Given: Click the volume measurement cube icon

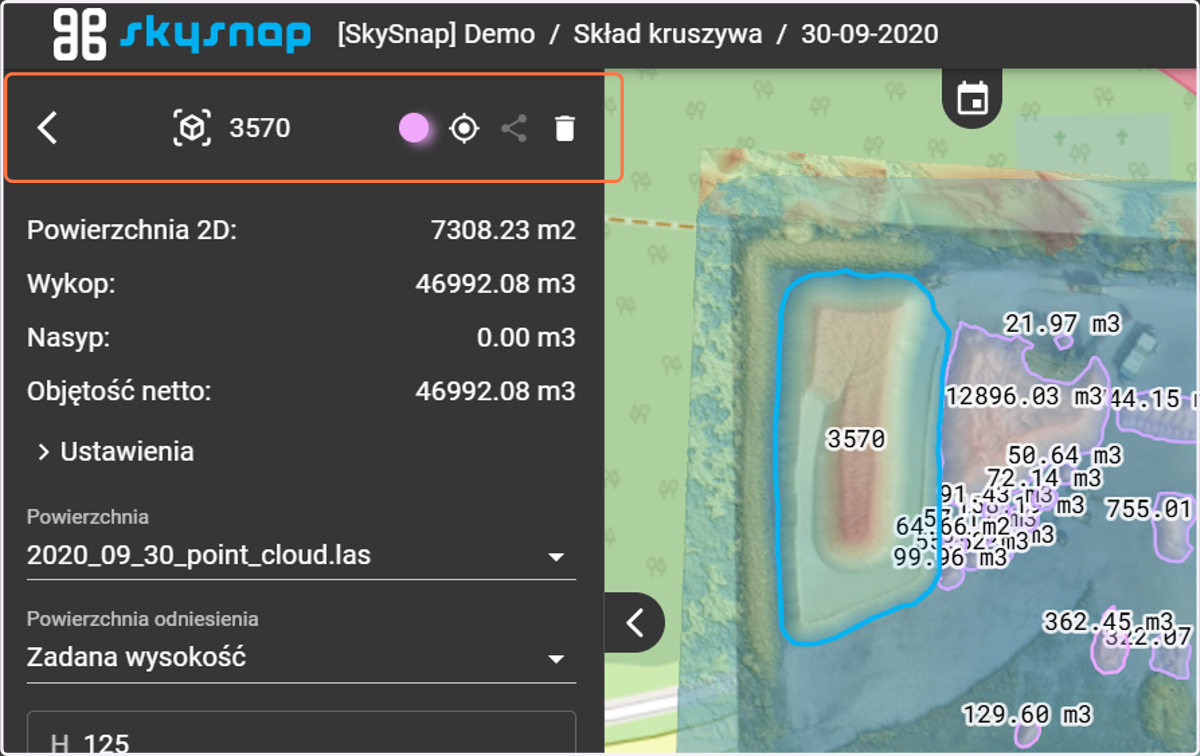Looking at the screenshot, I should point(192,128).
